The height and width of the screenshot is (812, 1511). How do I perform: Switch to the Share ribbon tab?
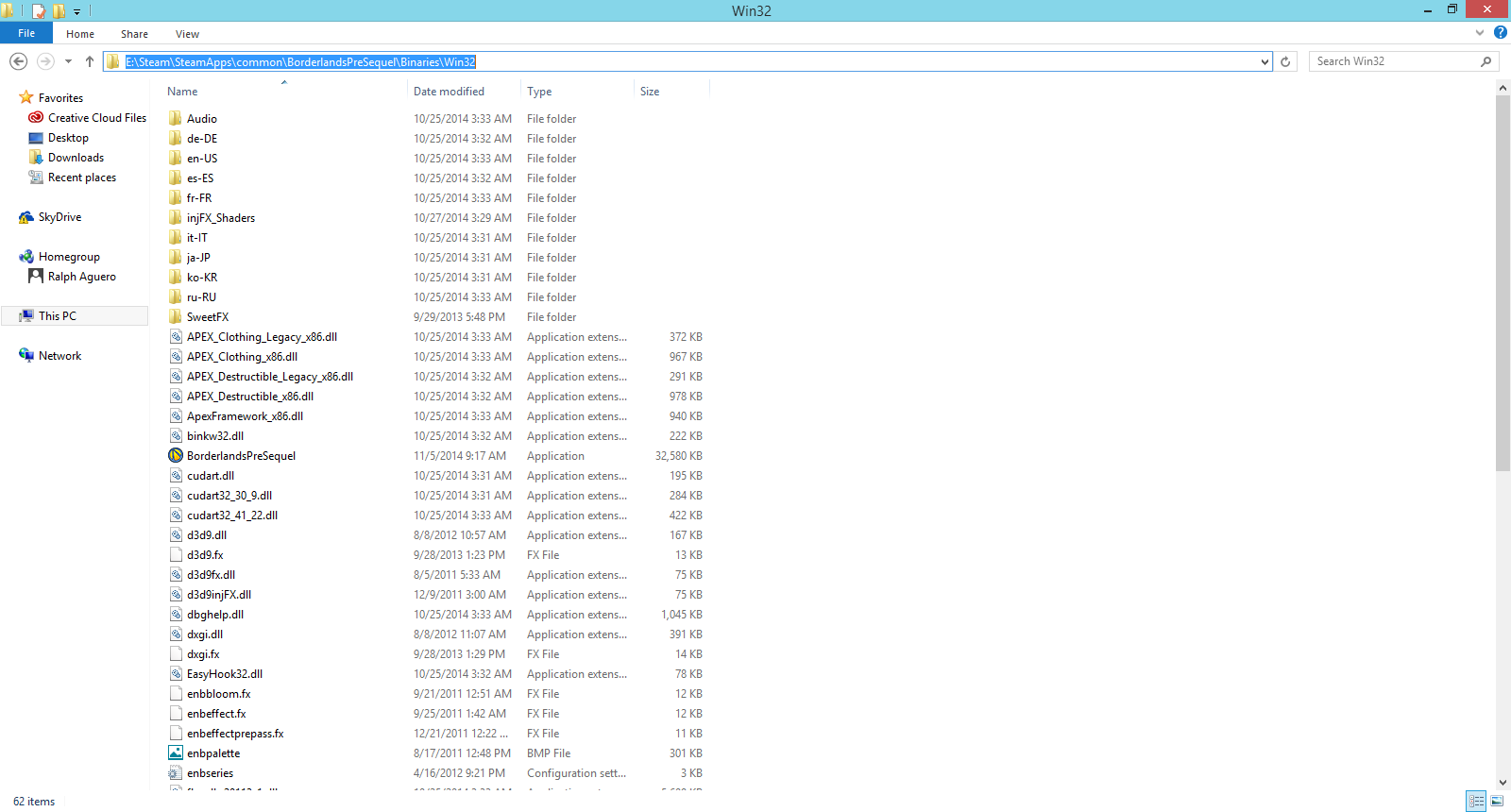(x=134, y=34)
